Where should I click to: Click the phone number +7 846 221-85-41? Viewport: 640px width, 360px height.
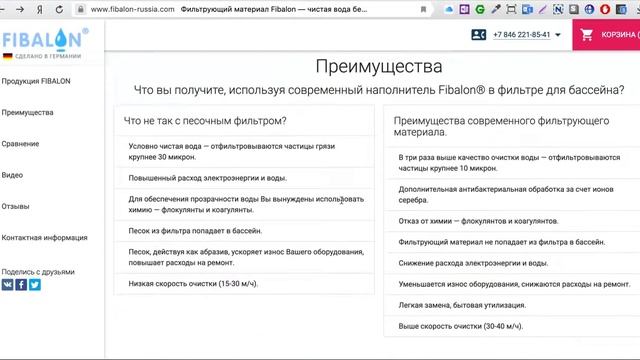pyautogui.click(x=522, y=35)
